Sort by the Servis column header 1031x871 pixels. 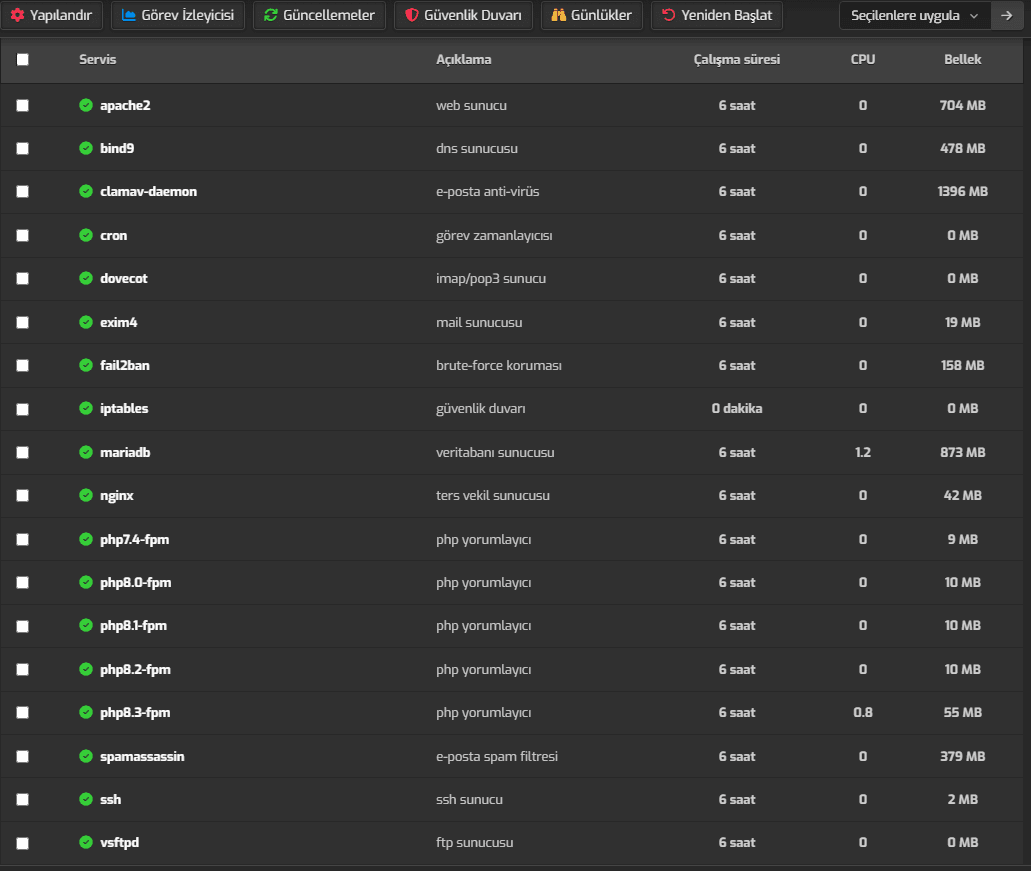click(98, 60)
